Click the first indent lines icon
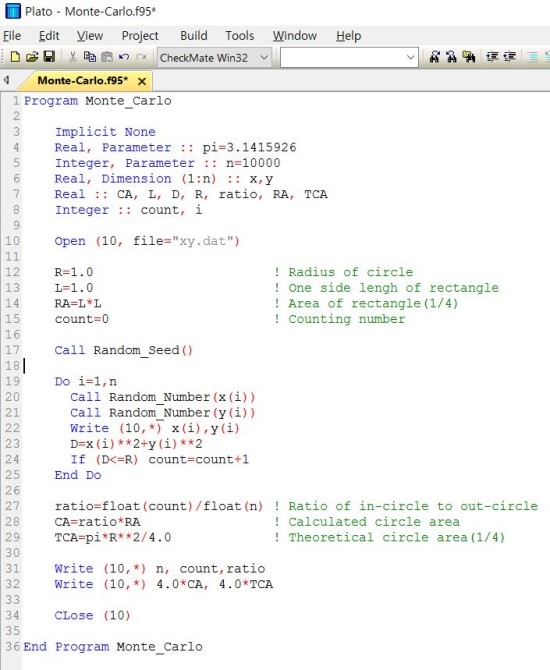Screen dimensions: 550x670 [492, 57]
